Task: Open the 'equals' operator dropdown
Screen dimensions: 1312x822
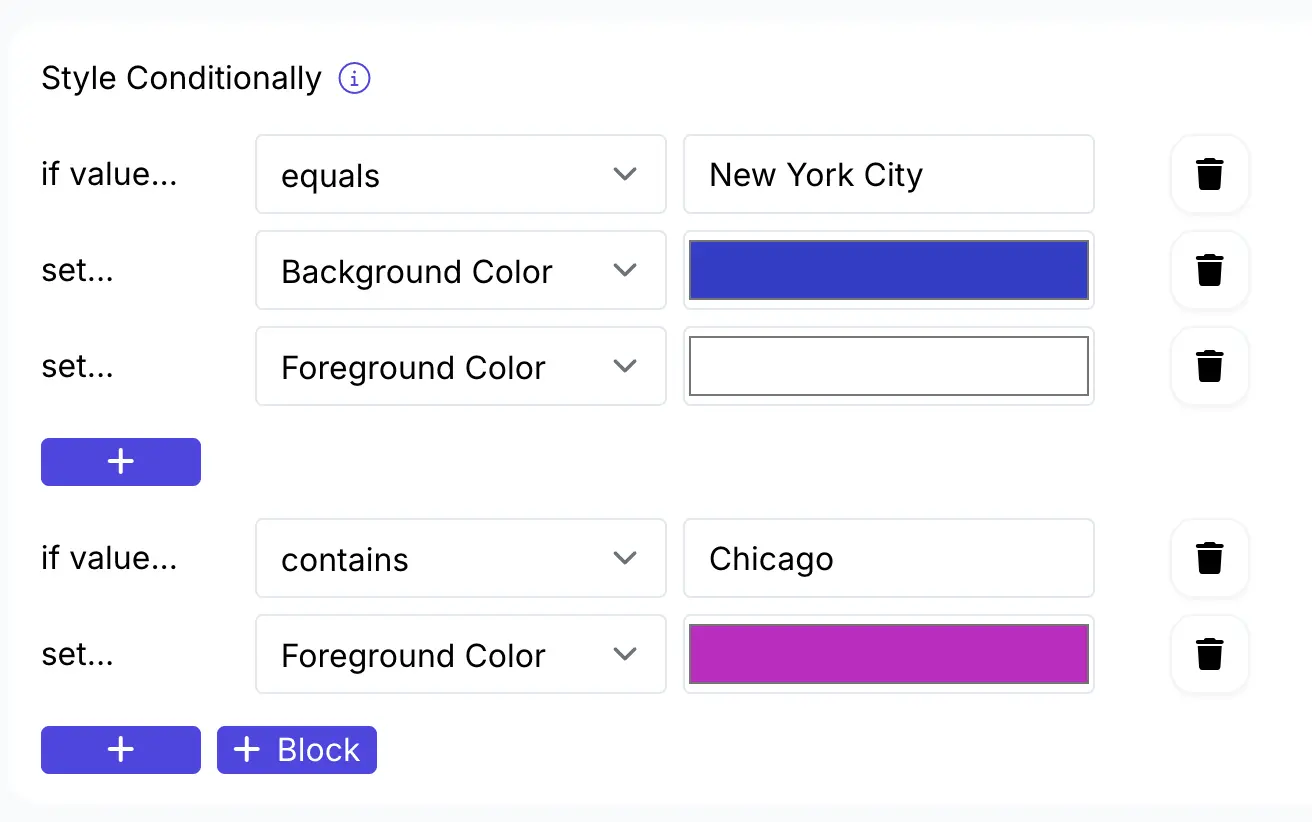Action: point(461,175)
